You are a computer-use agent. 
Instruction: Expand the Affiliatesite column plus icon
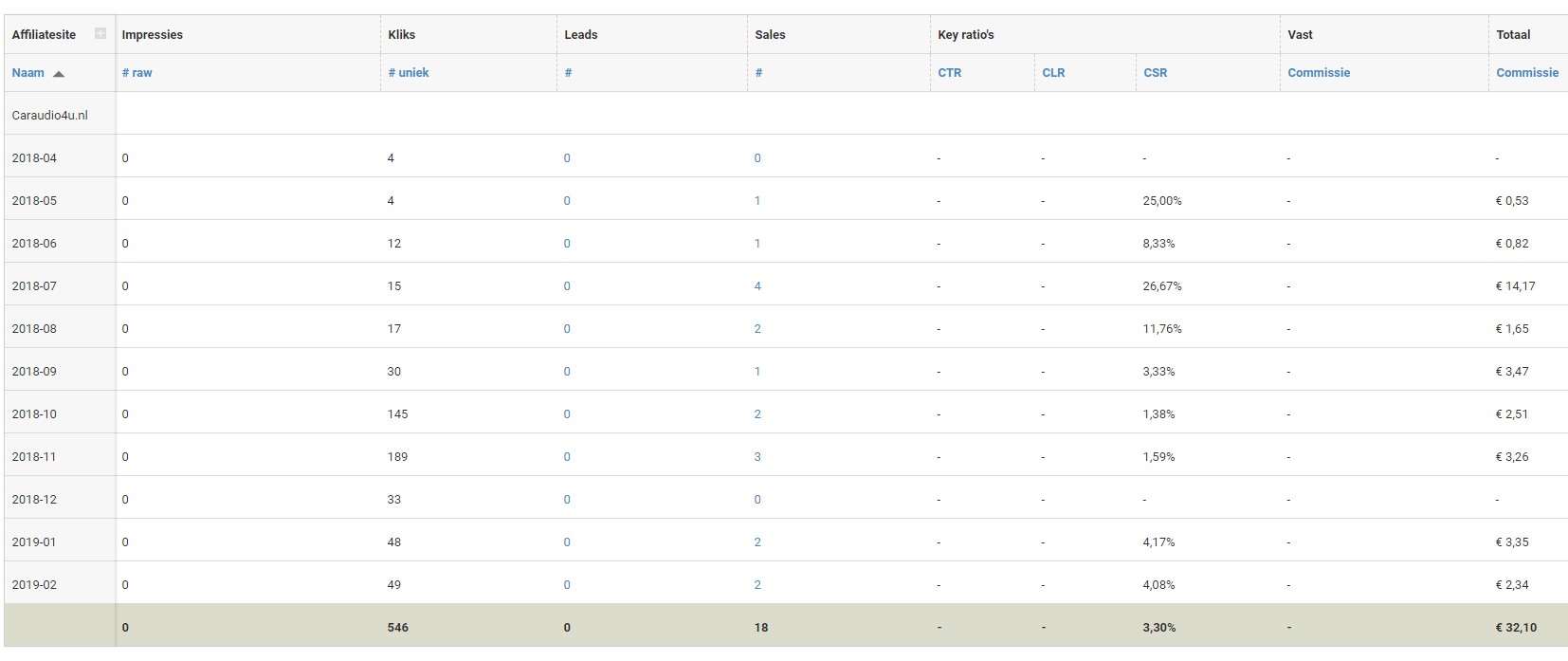100,34
